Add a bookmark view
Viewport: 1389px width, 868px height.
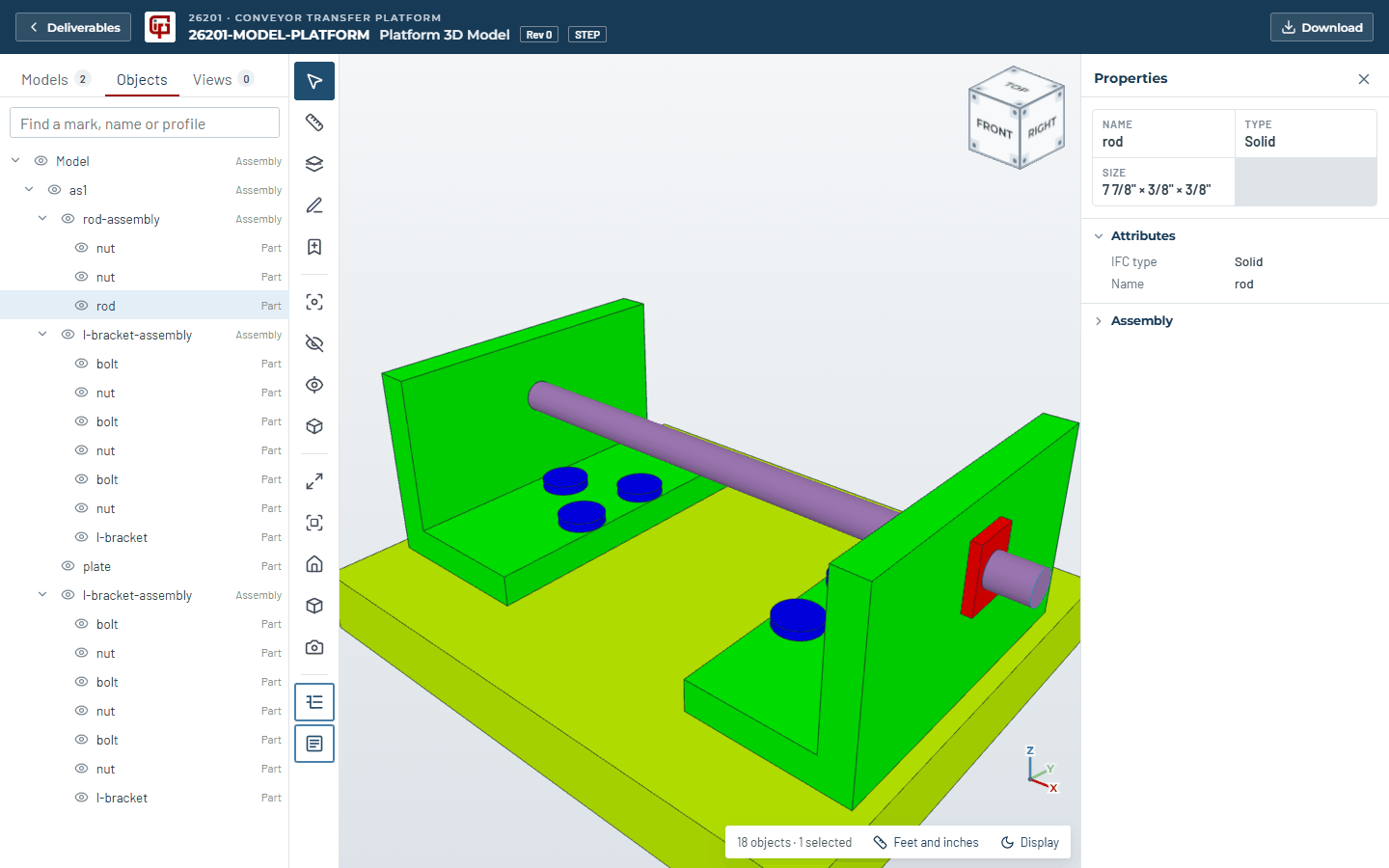314,247
